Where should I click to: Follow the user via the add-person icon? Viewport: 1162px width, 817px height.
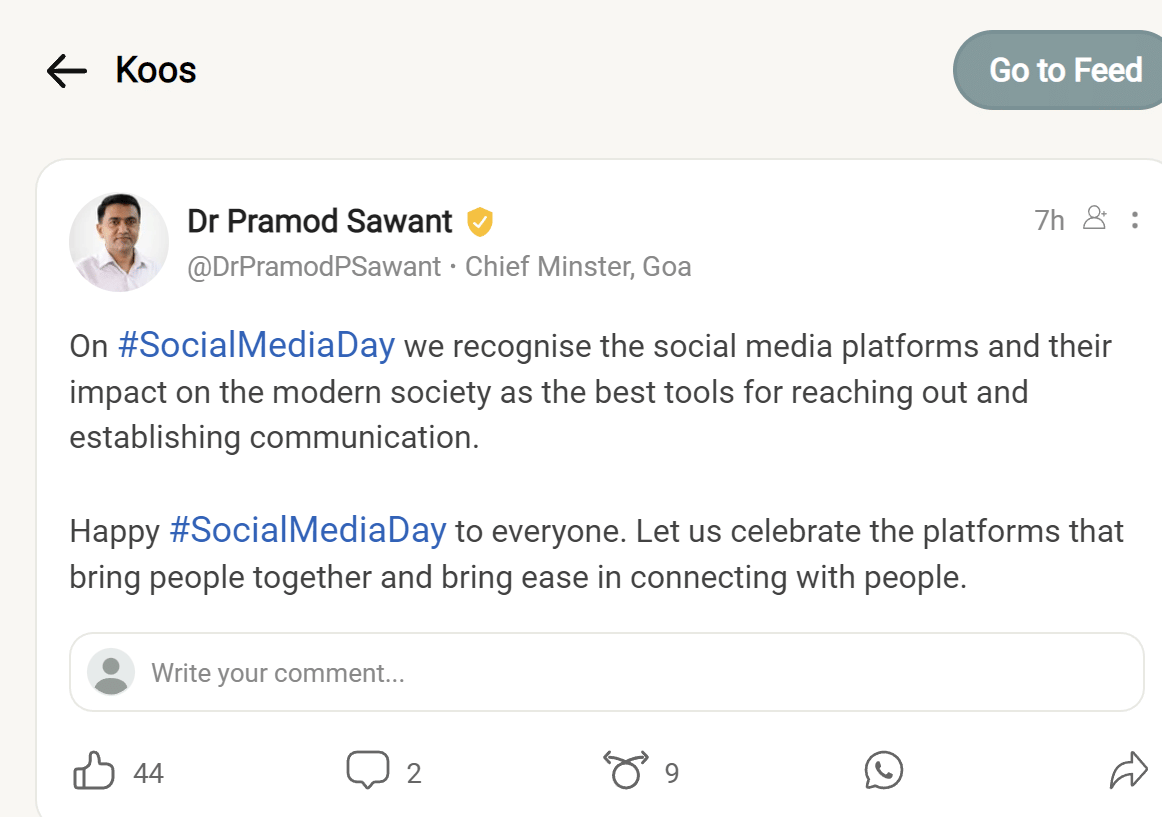1095,219
